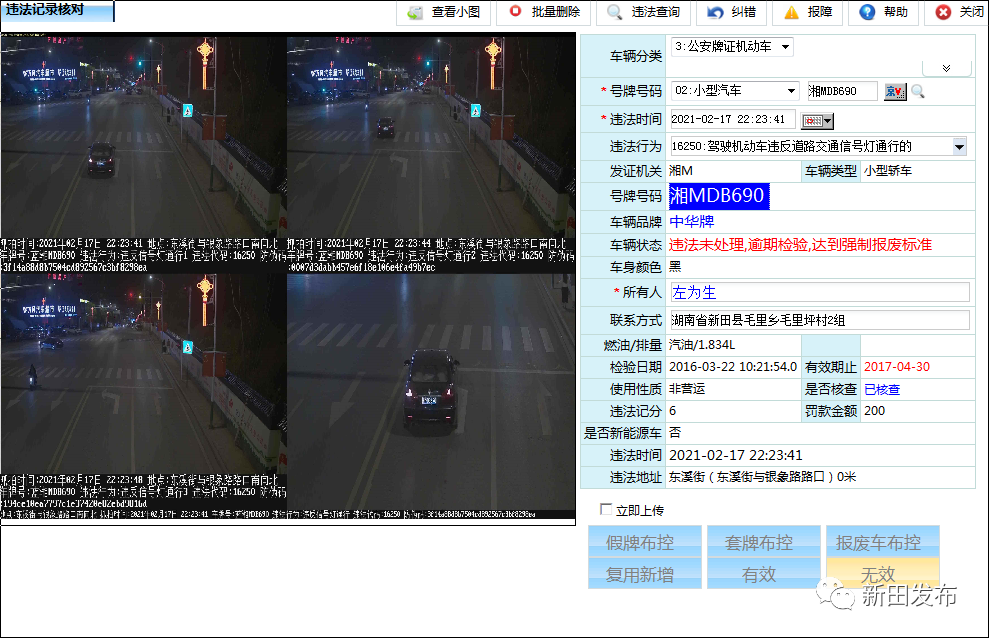Open the close-up photo of the car
This screenshot has width=989, height=638.
[x=431, y=392]
